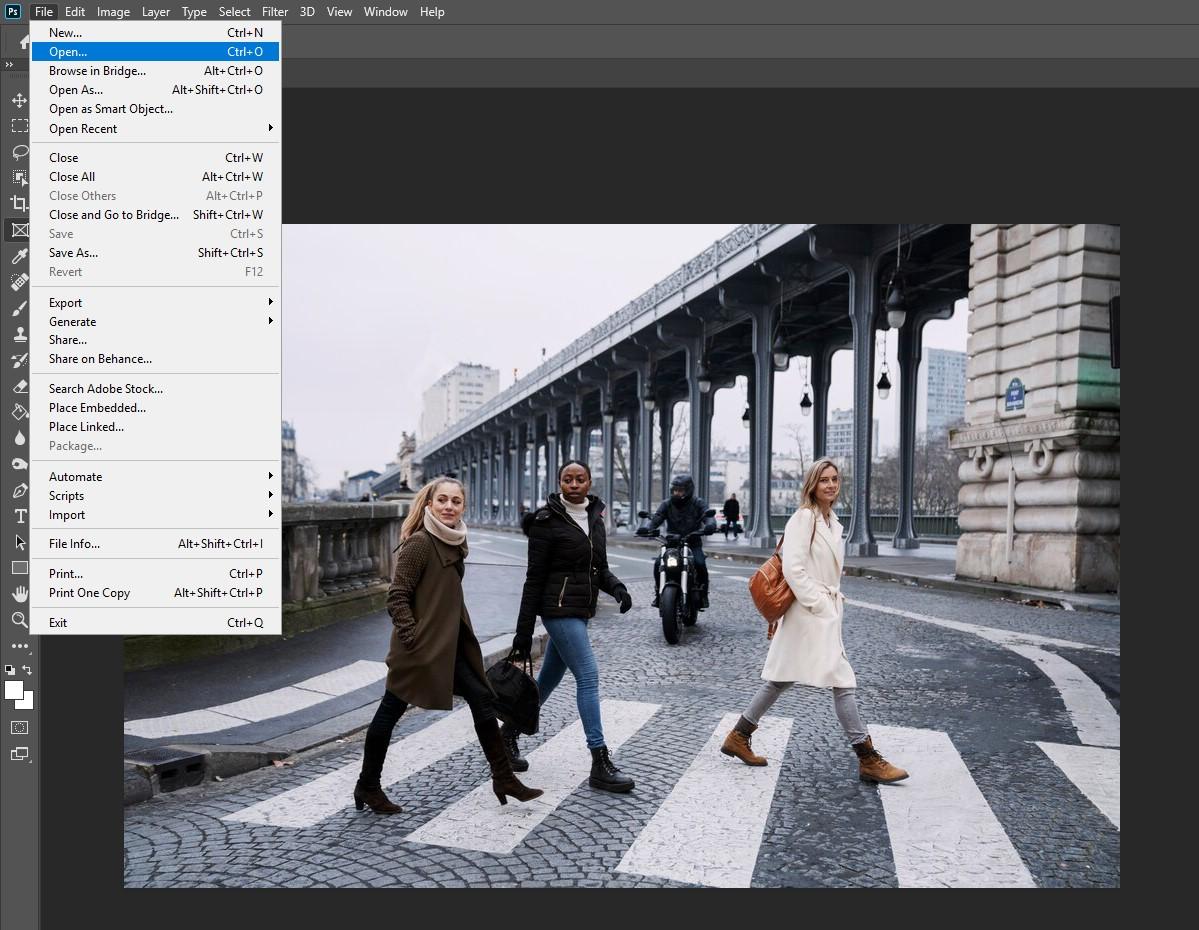
Task: Select the Lasso tool
Action: pos(19,152)
